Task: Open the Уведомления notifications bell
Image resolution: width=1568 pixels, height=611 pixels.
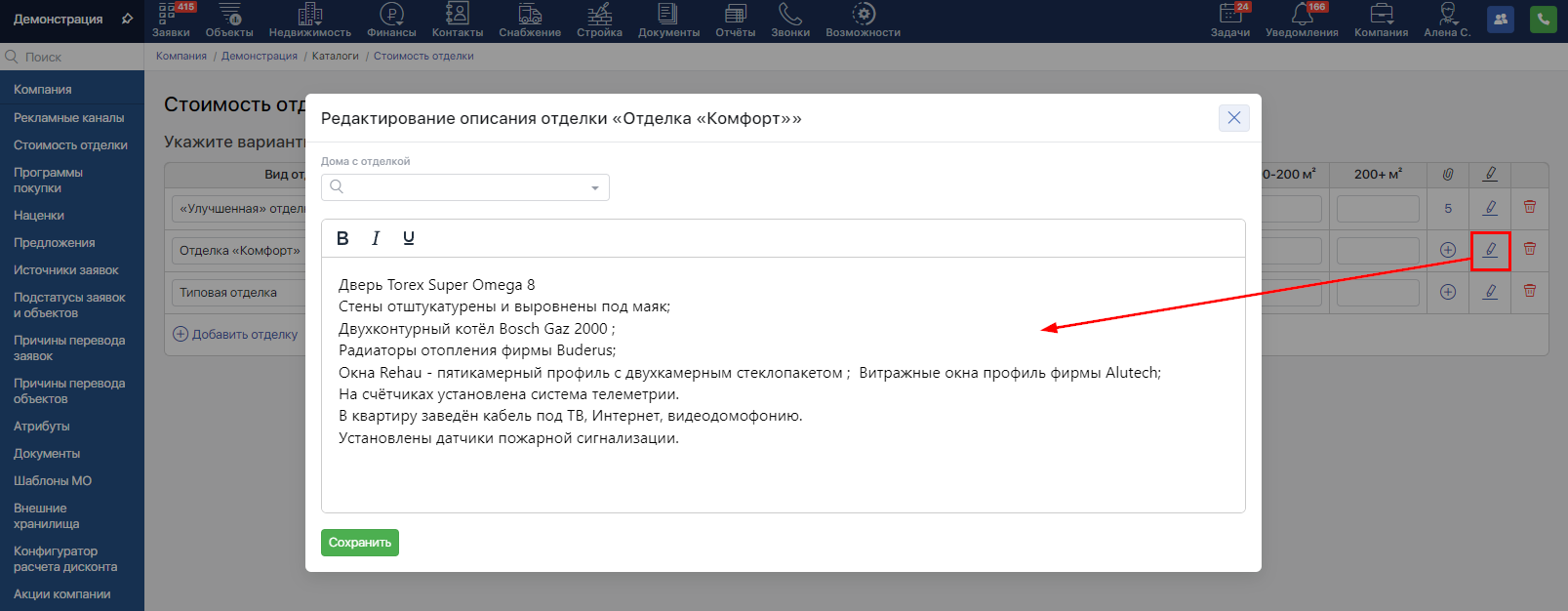Action: pos(1302,20)
